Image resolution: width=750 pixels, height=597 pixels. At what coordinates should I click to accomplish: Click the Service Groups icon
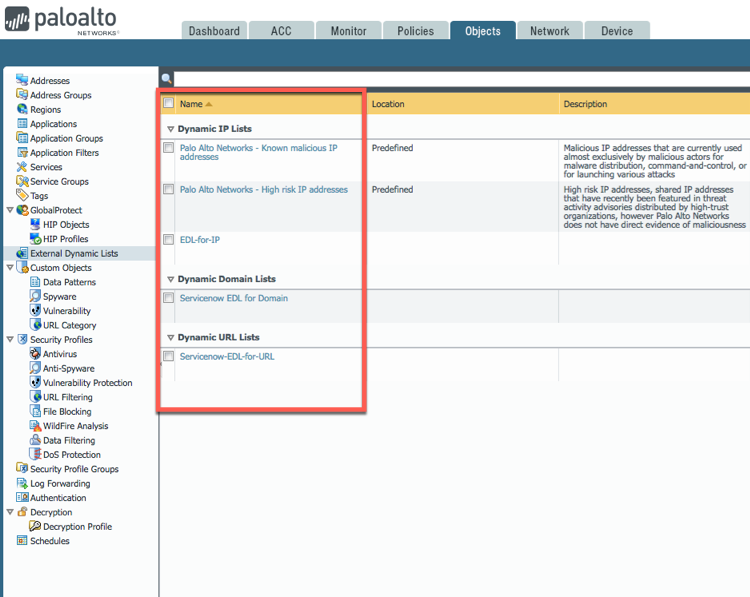(x=22, y=181)
